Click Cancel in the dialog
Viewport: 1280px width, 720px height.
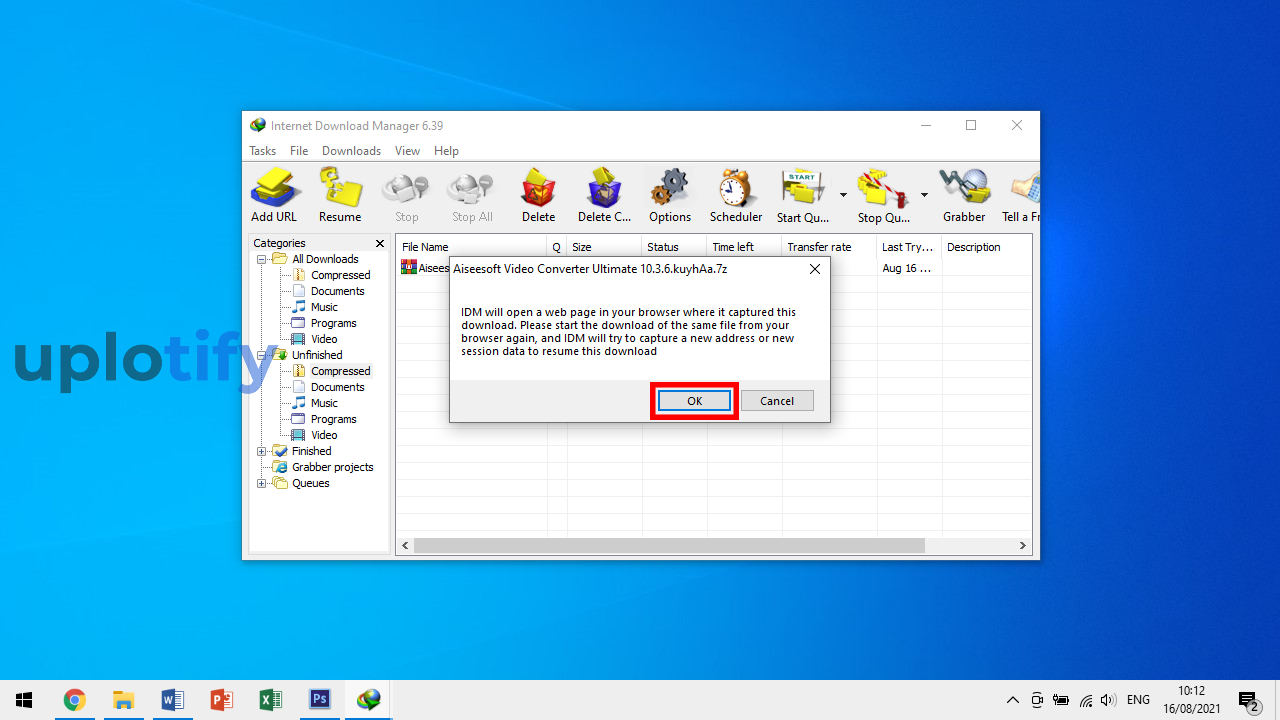[x=777, y=401]
